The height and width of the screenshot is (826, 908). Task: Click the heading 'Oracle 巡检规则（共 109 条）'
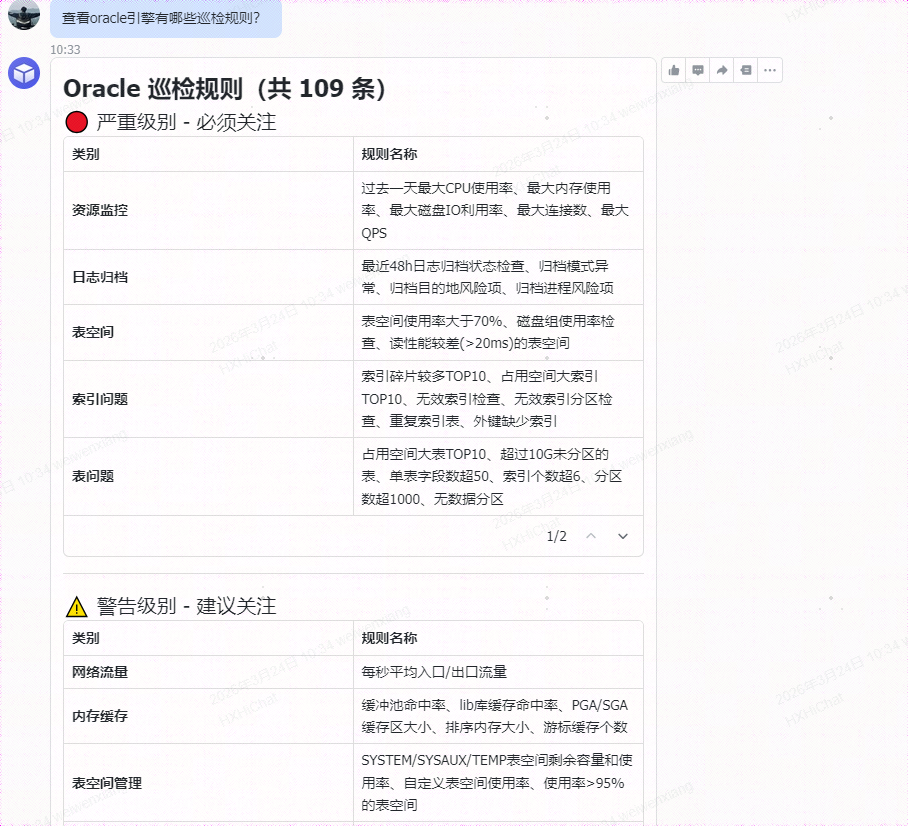224,89
